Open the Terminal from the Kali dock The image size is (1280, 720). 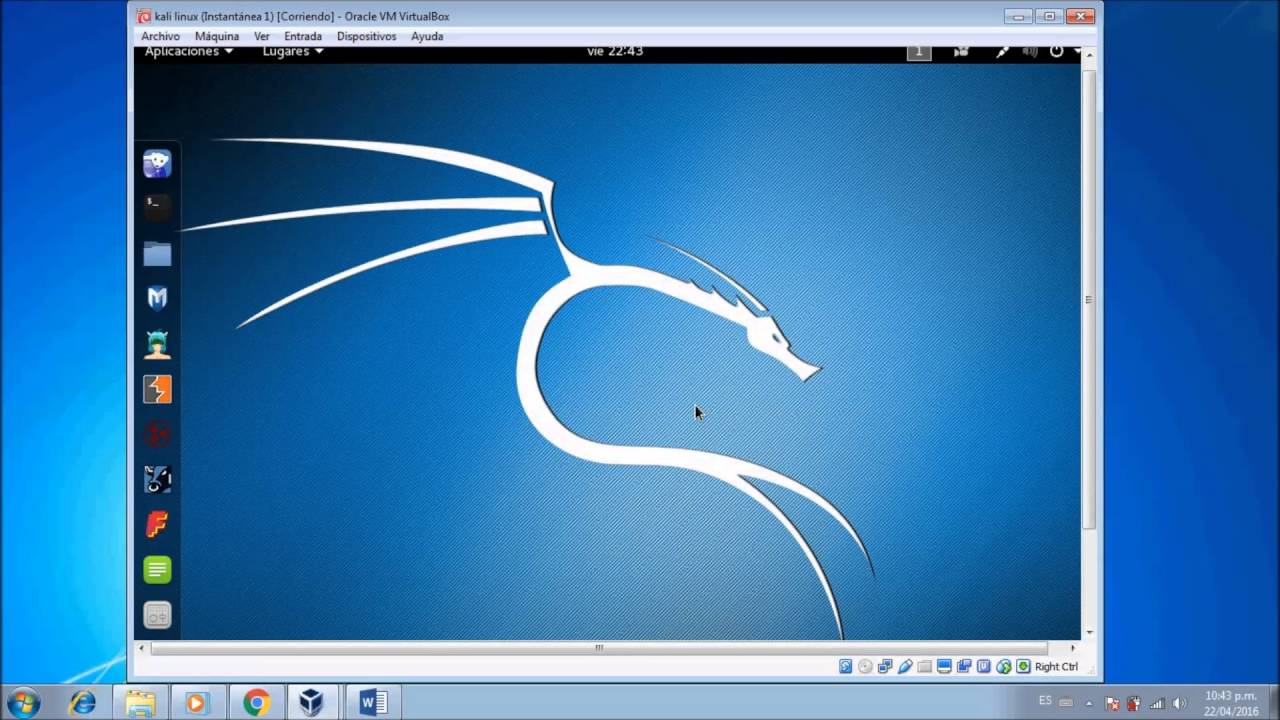(x=157, y=208)
